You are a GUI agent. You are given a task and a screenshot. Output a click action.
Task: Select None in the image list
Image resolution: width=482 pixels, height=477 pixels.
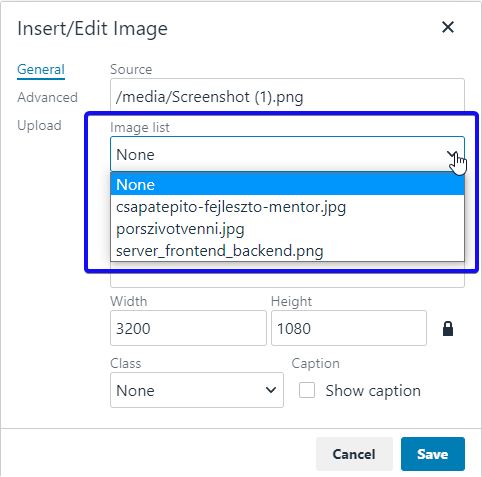tap(287, 184)
